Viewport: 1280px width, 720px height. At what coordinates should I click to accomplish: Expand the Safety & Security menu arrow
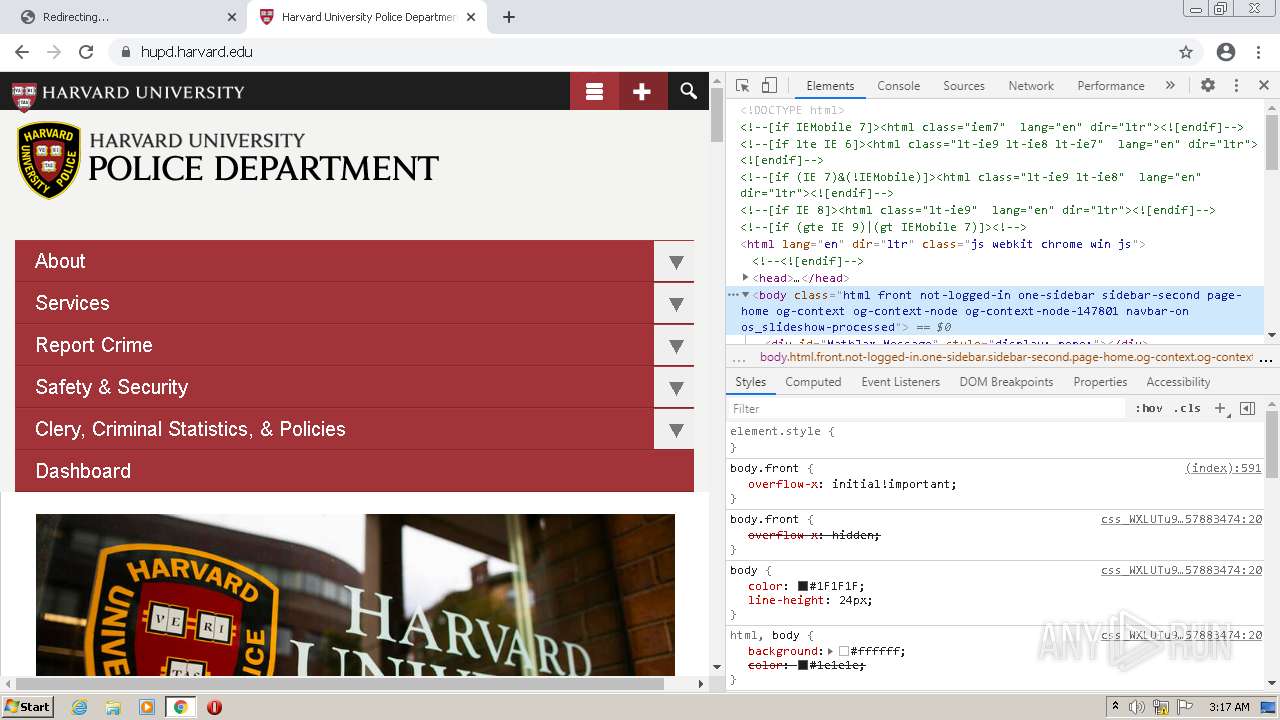tap(675, 387)
